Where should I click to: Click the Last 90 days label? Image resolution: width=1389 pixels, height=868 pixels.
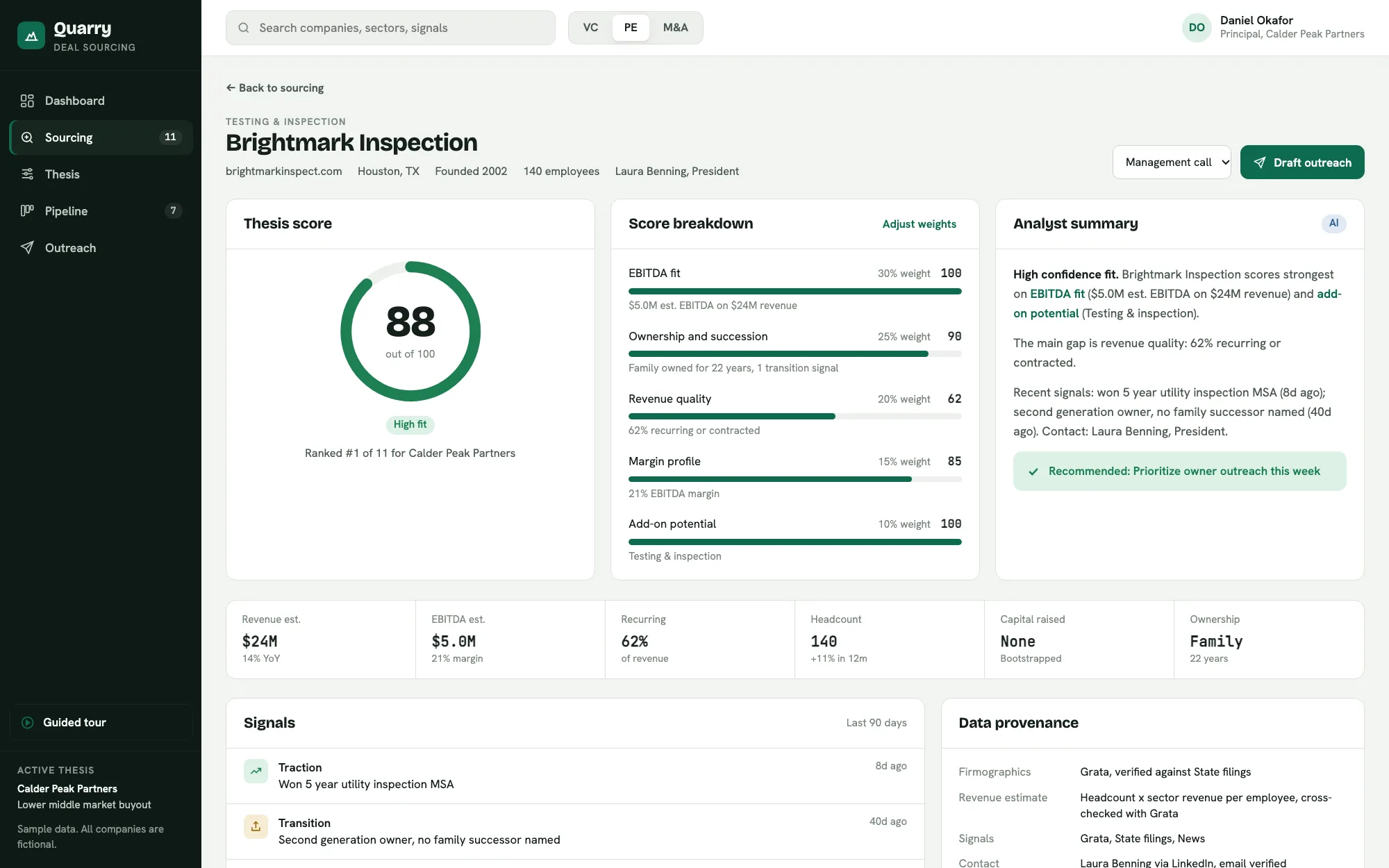(876, 723)
